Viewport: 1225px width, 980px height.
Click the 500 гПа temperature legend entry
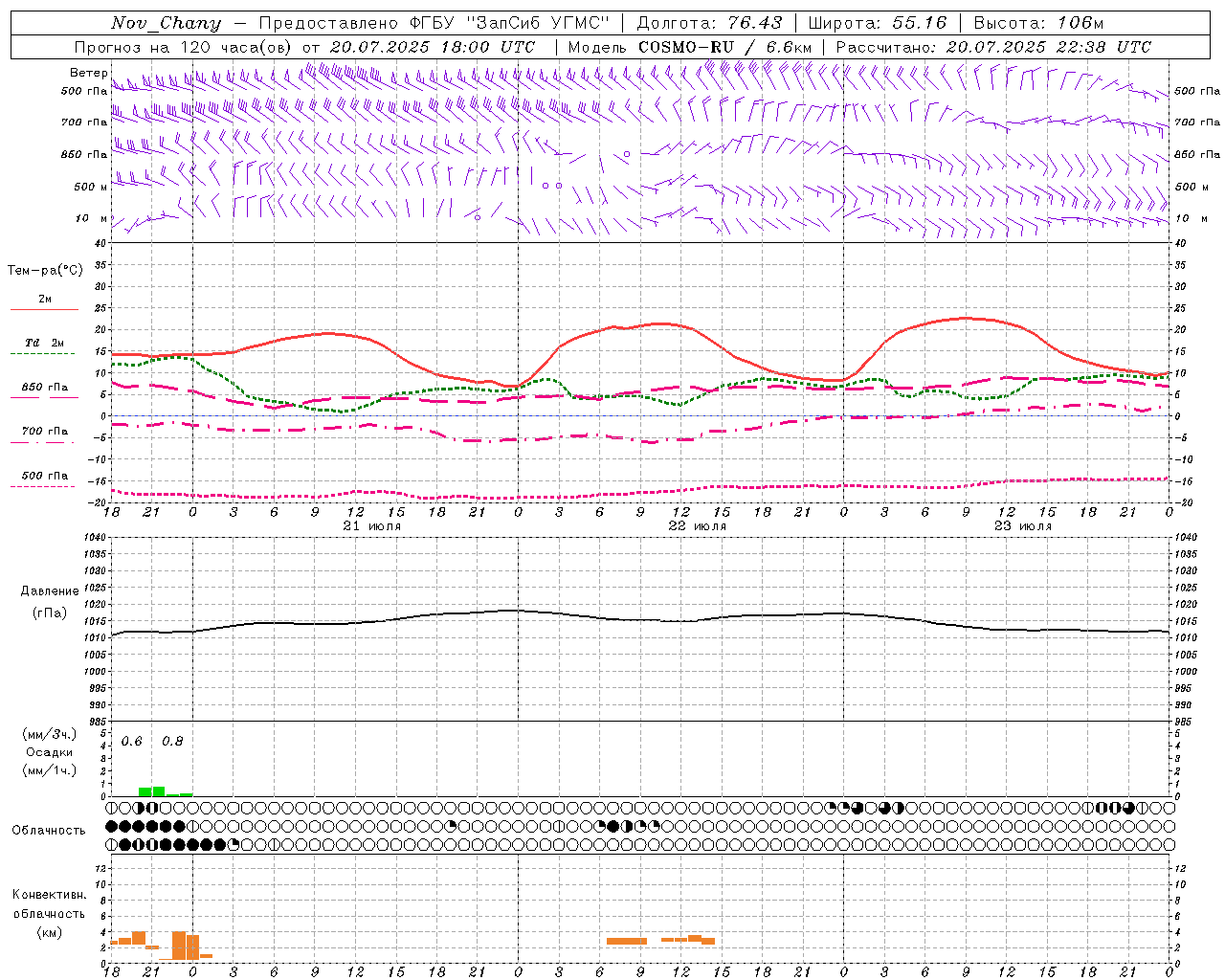[x=45, y=476]
